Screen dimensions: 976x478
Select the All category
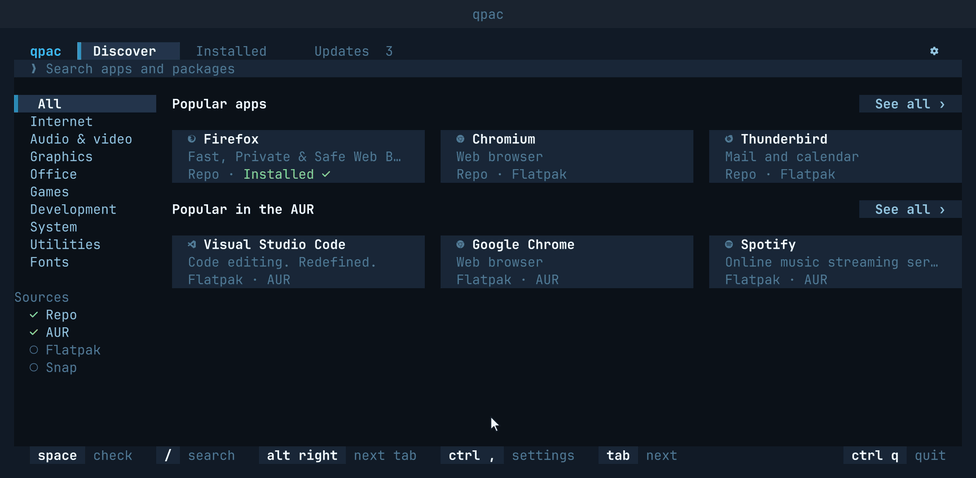85,104
